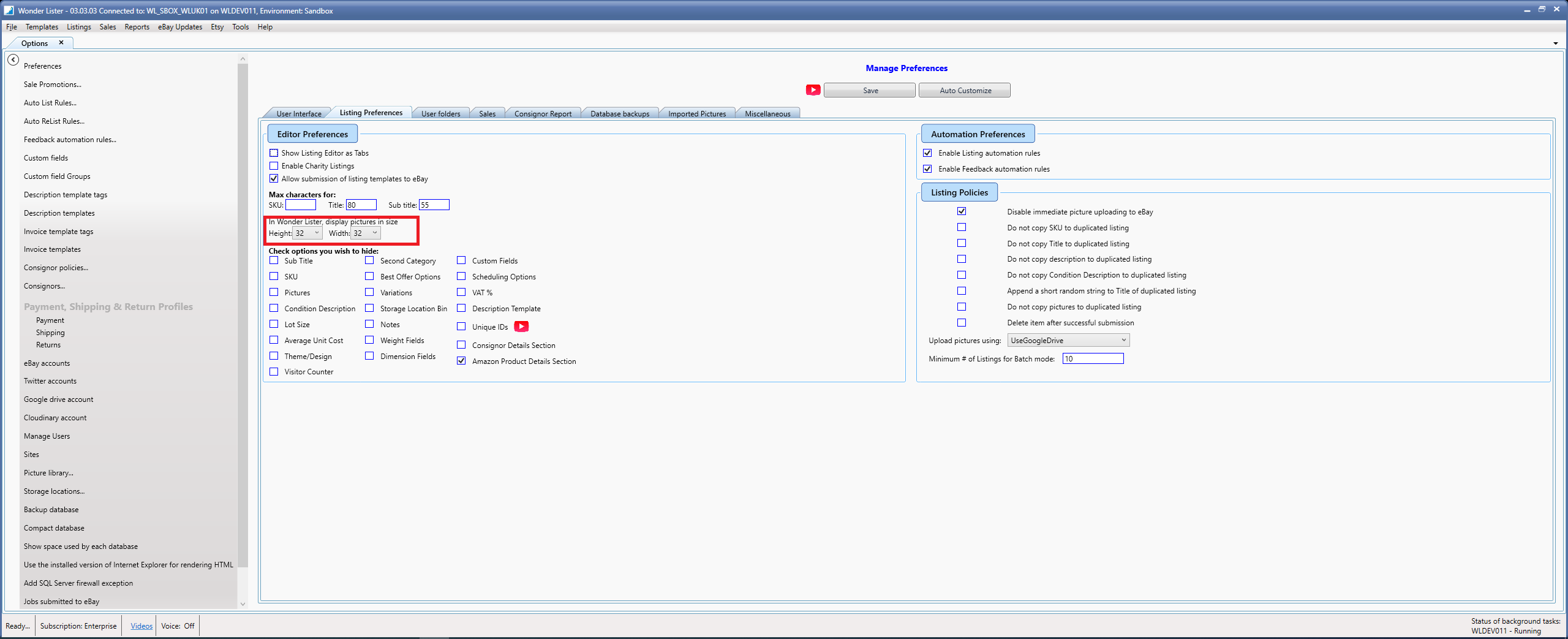Viewport: 1568px width, 639px height.
Task: Click Sale Promotions in the sidebar
Action: (52, 85)
